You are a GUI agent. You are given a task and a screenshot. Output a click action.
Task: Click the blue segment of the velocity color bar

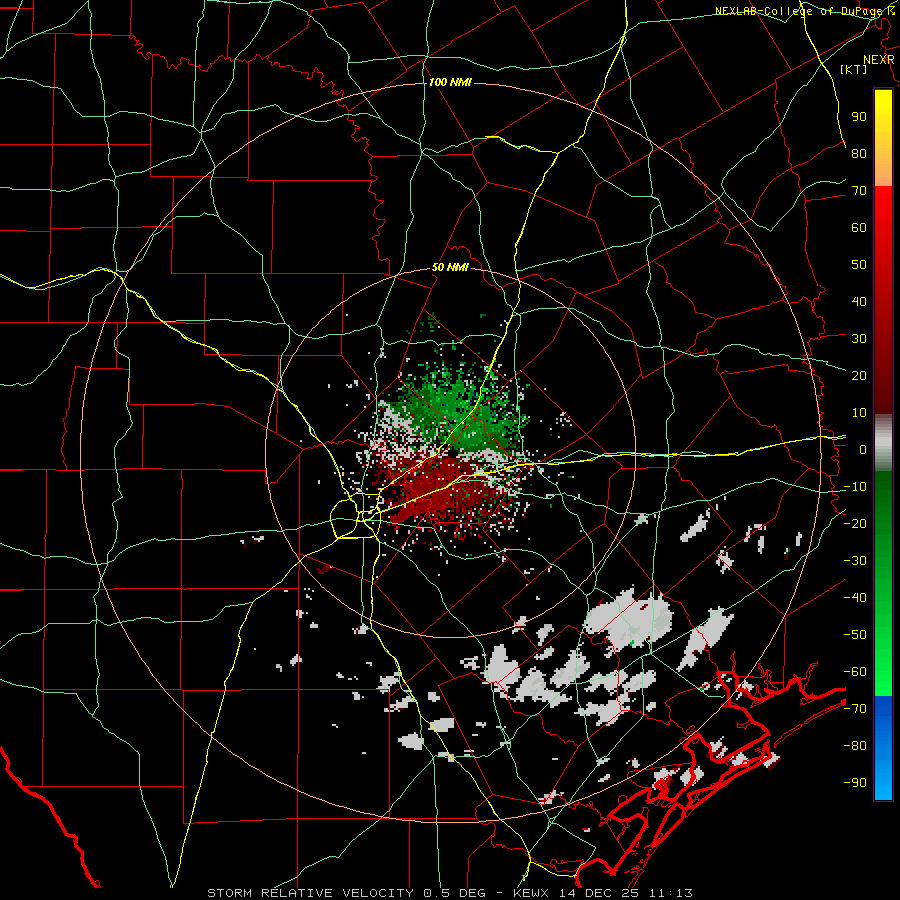[883, 748]
